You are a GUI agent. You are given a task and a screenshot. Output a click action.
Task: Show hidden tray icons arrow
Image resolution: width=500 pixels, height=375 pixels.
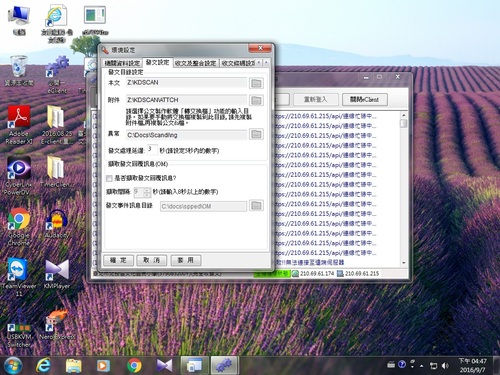coord(422,366)
